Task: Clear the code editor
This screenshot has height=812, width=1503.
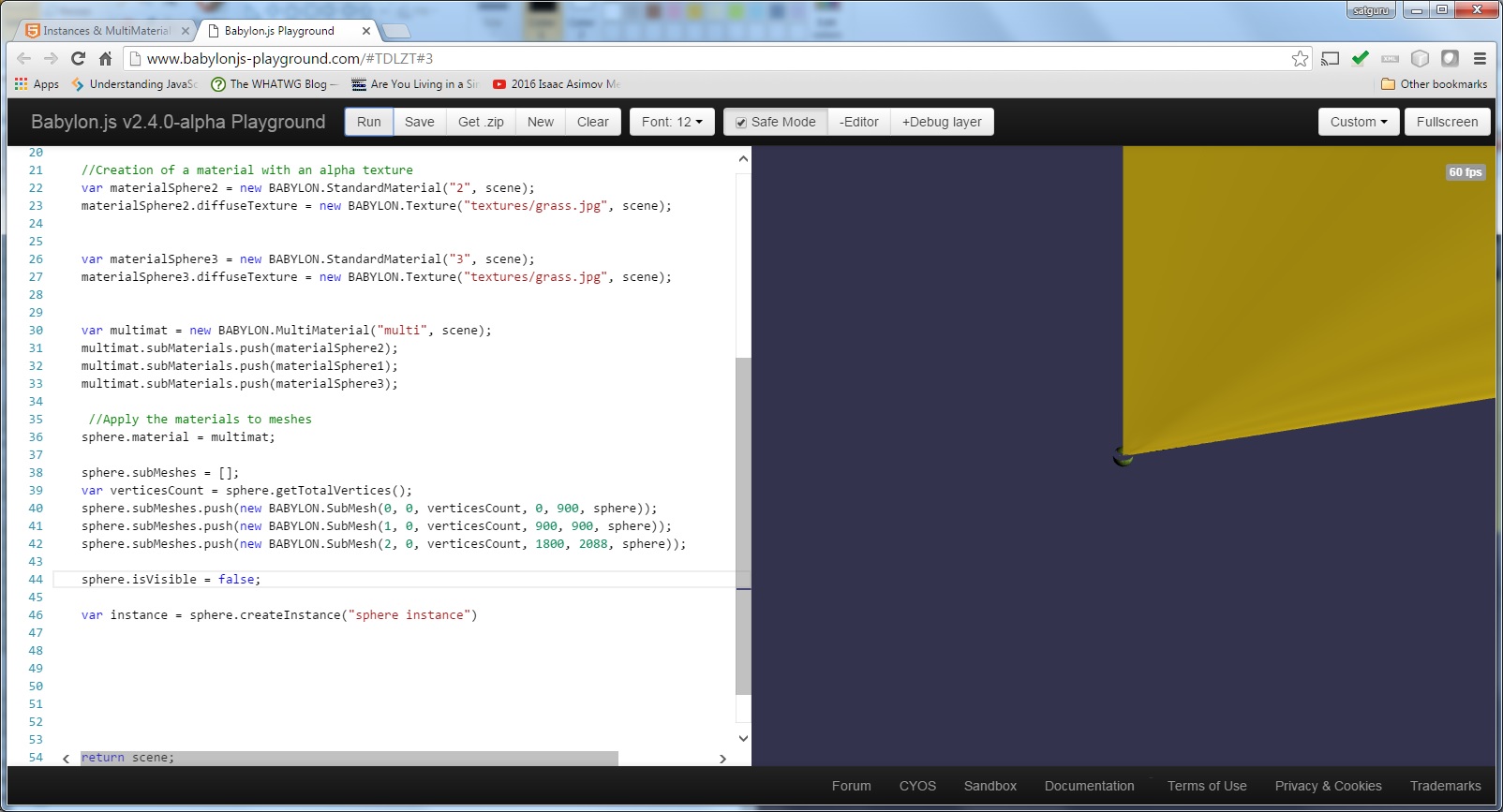Action: click(593, 122)
